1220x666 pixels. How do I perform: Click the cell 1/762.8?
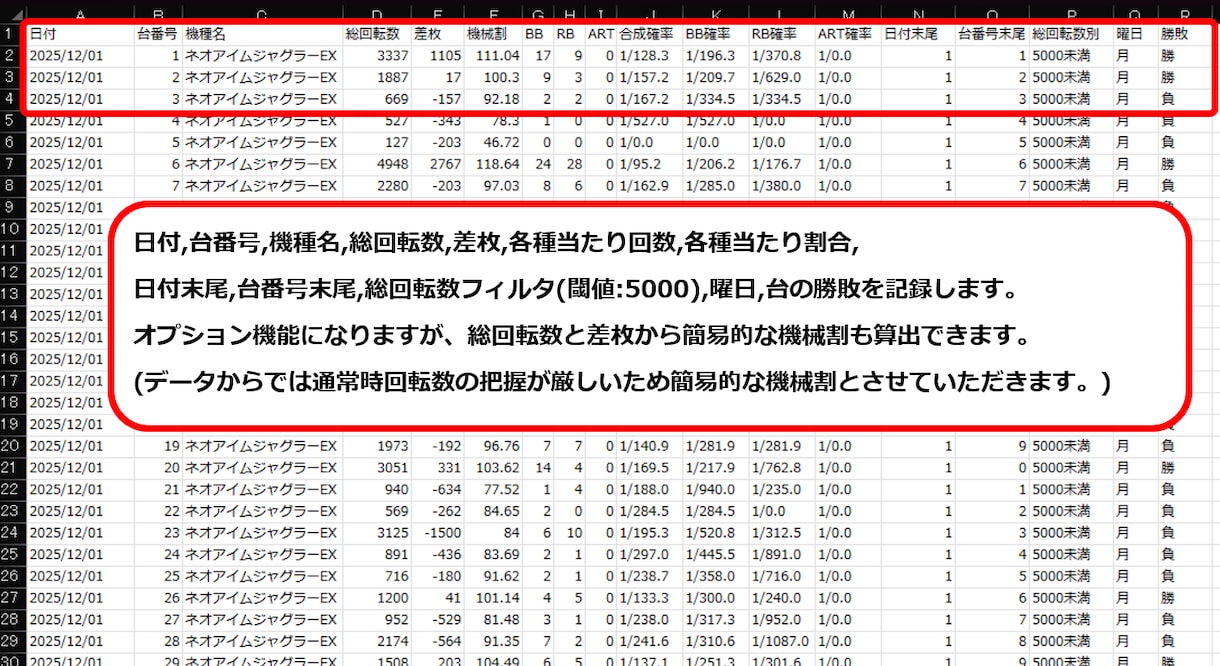pyautogui.click(x=781, y=467)
